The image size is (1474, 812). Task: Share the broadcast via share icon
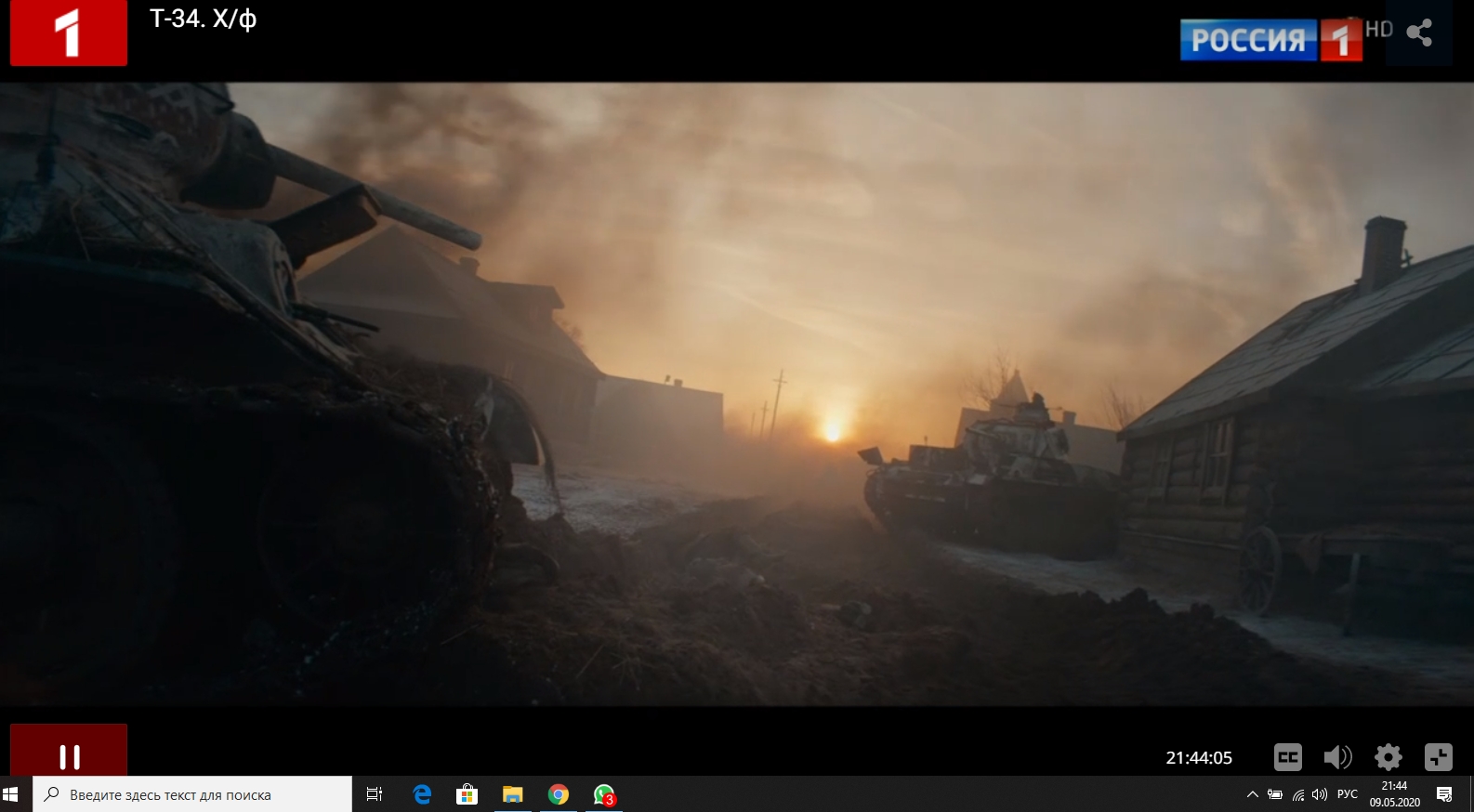click(x=1419, y=33)
